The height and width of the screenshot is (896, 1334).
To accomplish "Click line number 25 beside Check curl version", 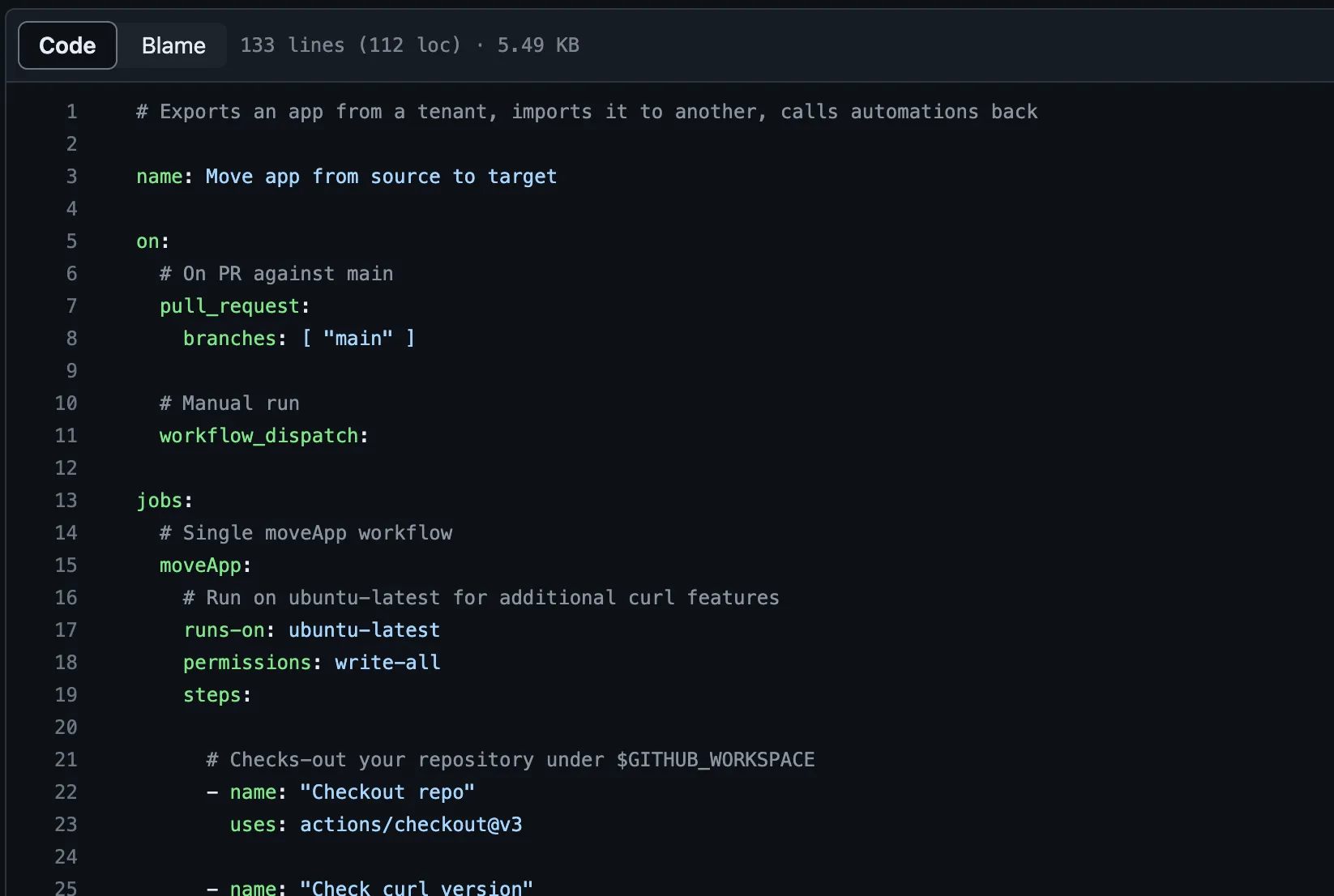I will tap(66, 887).
